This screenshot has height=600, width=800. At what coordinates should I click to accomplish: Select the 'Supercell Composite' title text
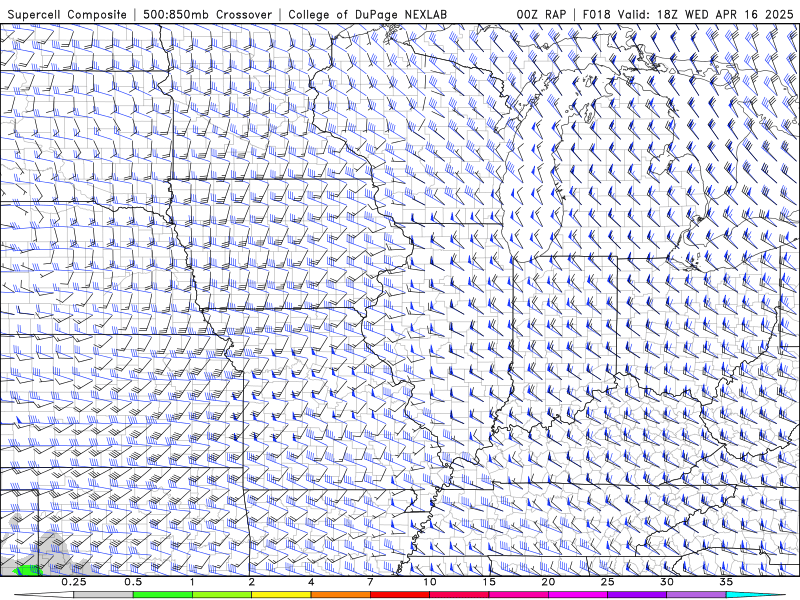(67, 14)
